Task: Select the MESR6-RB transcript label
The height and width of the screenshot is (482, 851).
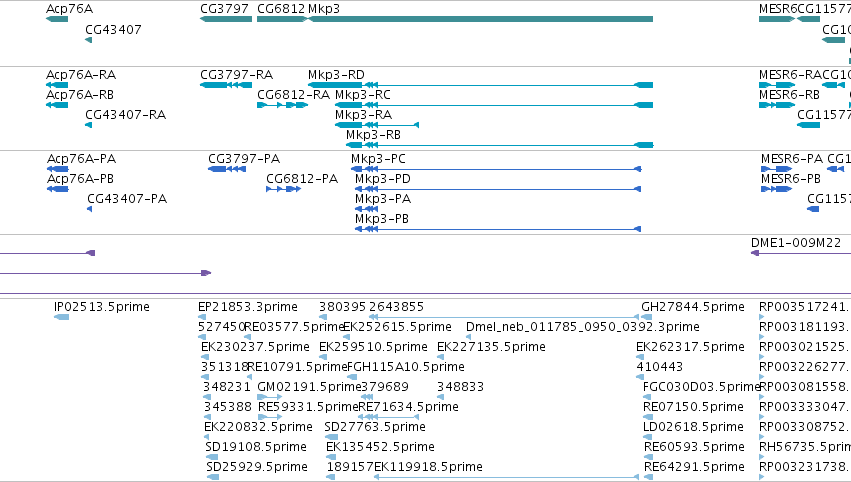Action: [x=789, y=95]
